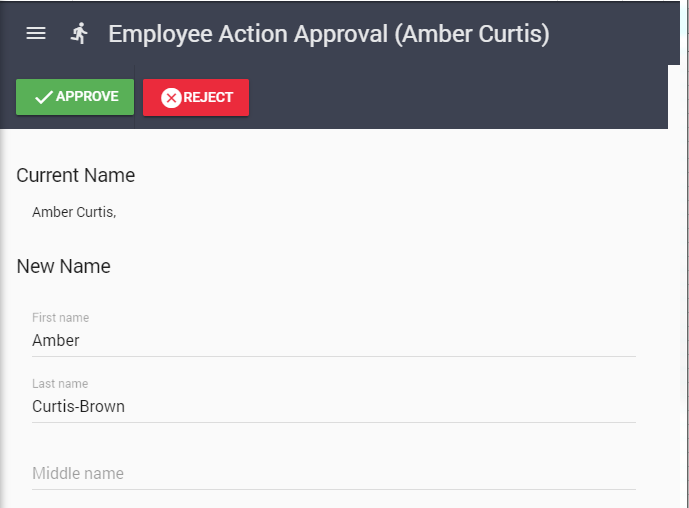Select the current name value 'Amber Curtis,'
The width and height of the screenshot is (689, 508).
[74, 212]
